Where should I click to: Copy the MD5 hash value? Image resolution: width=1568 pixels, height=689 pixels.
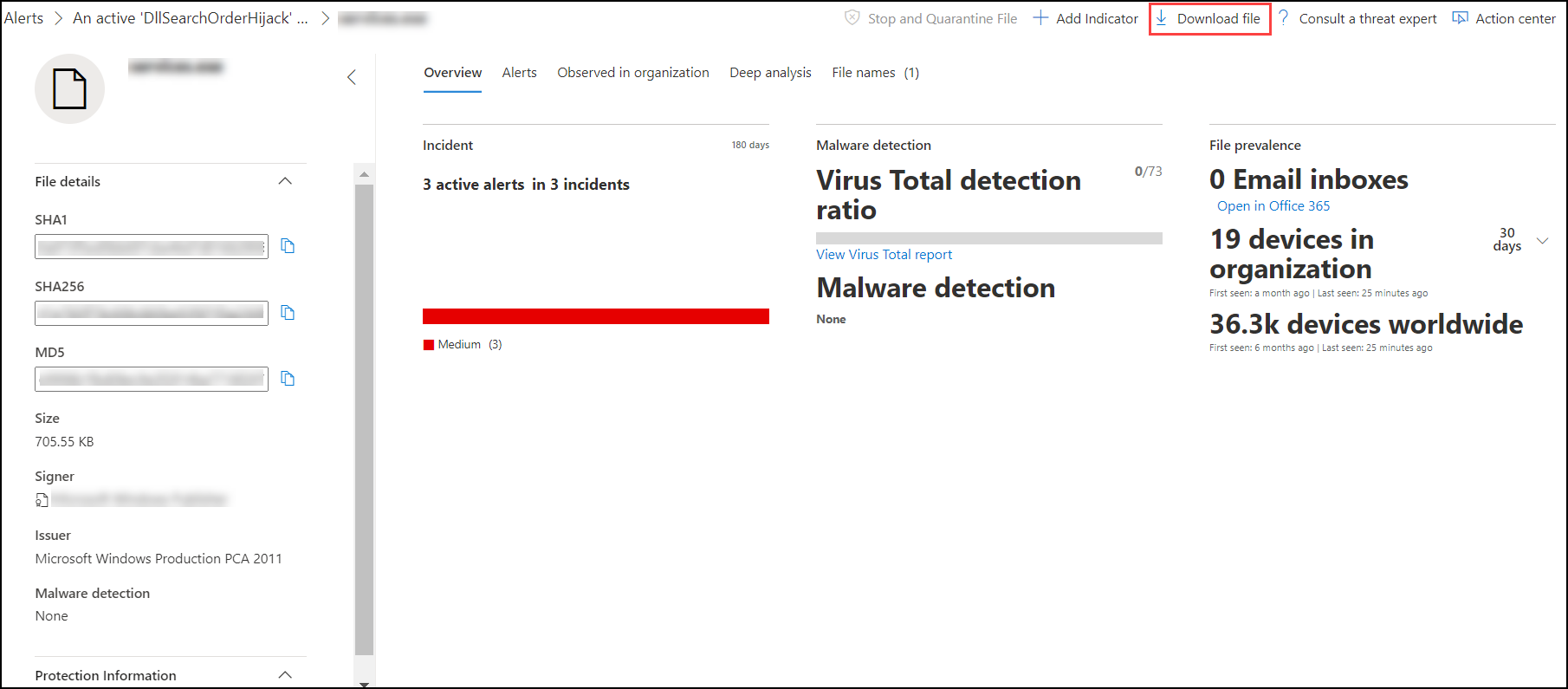click(x=288, y=379)
